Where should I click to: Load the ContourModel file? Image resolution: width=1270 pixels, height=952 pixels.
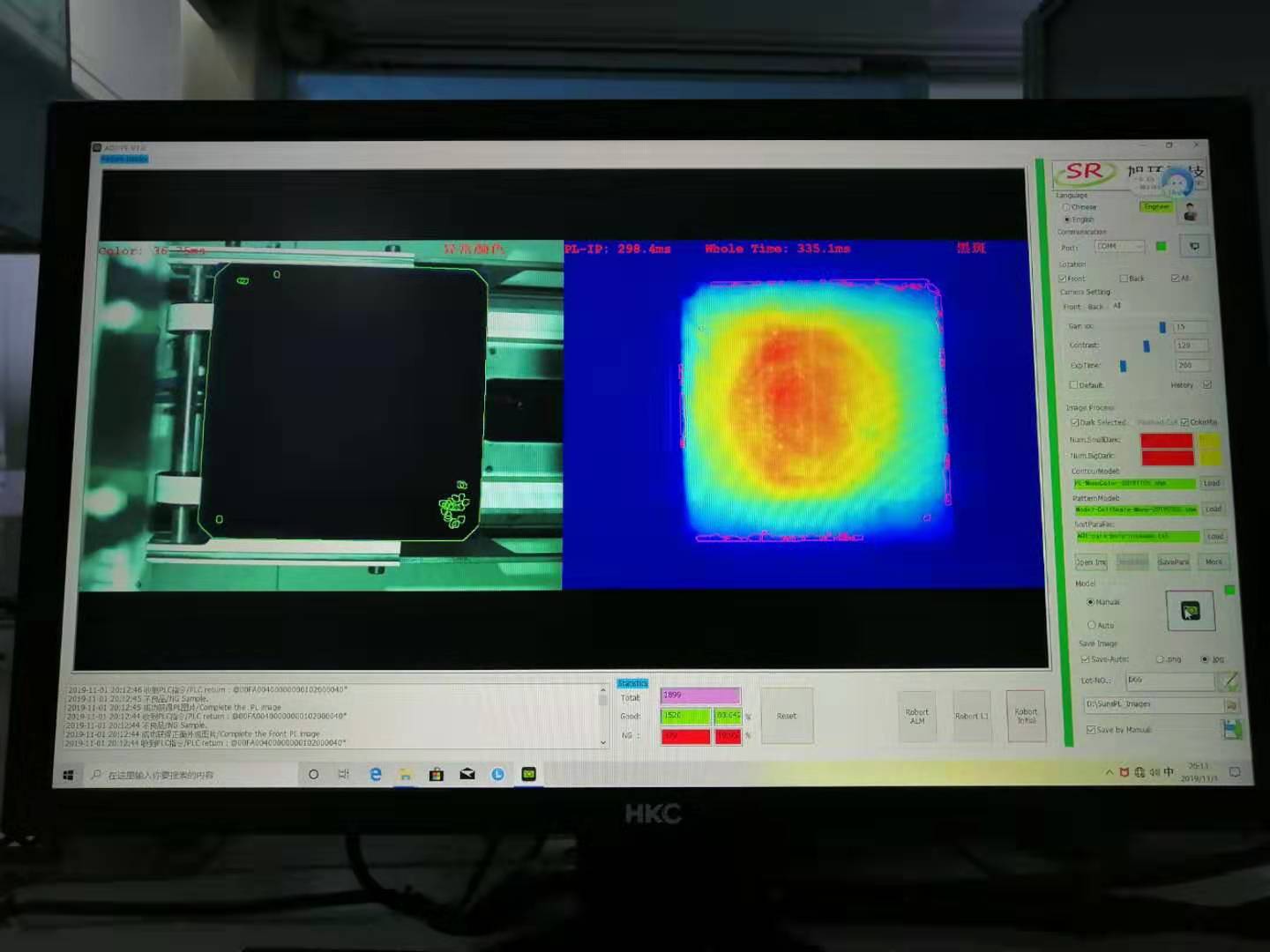pos(1212,483)
